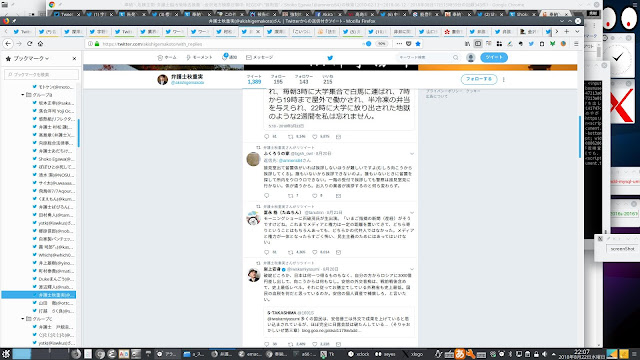
Task: Open the Firefox hamburger menu
Action: click(576, 44)
